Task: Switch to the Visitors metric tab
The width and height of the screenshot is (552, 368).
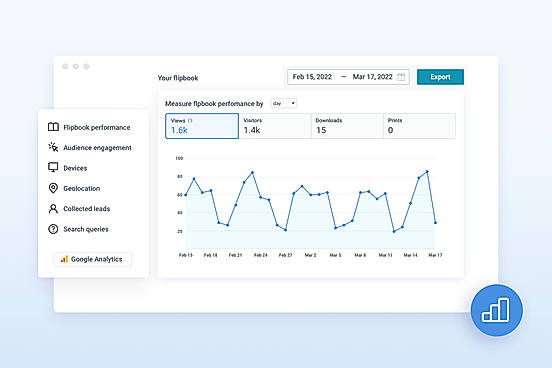Action: coord(275,126)
